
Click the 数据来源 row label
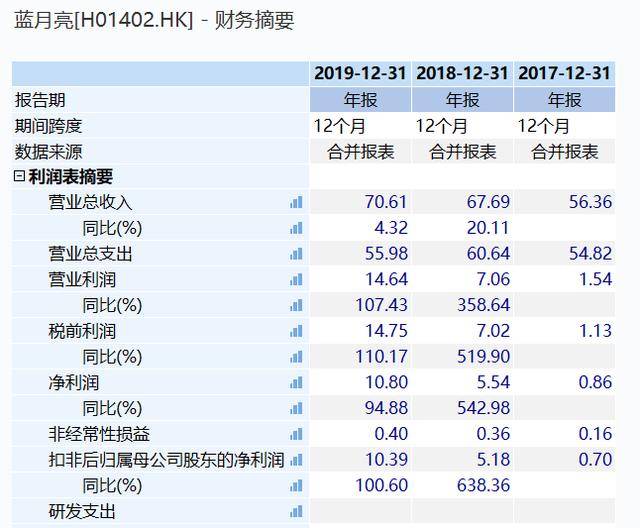coord(48,152)
